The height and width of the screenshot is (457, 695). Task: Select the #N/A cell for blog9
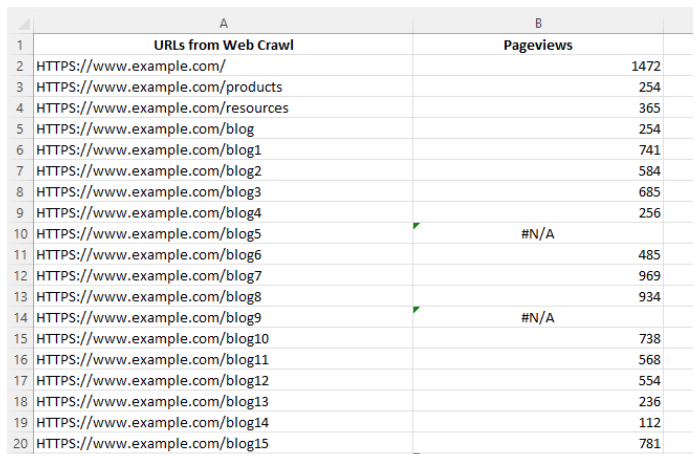[x=538, y=317]
